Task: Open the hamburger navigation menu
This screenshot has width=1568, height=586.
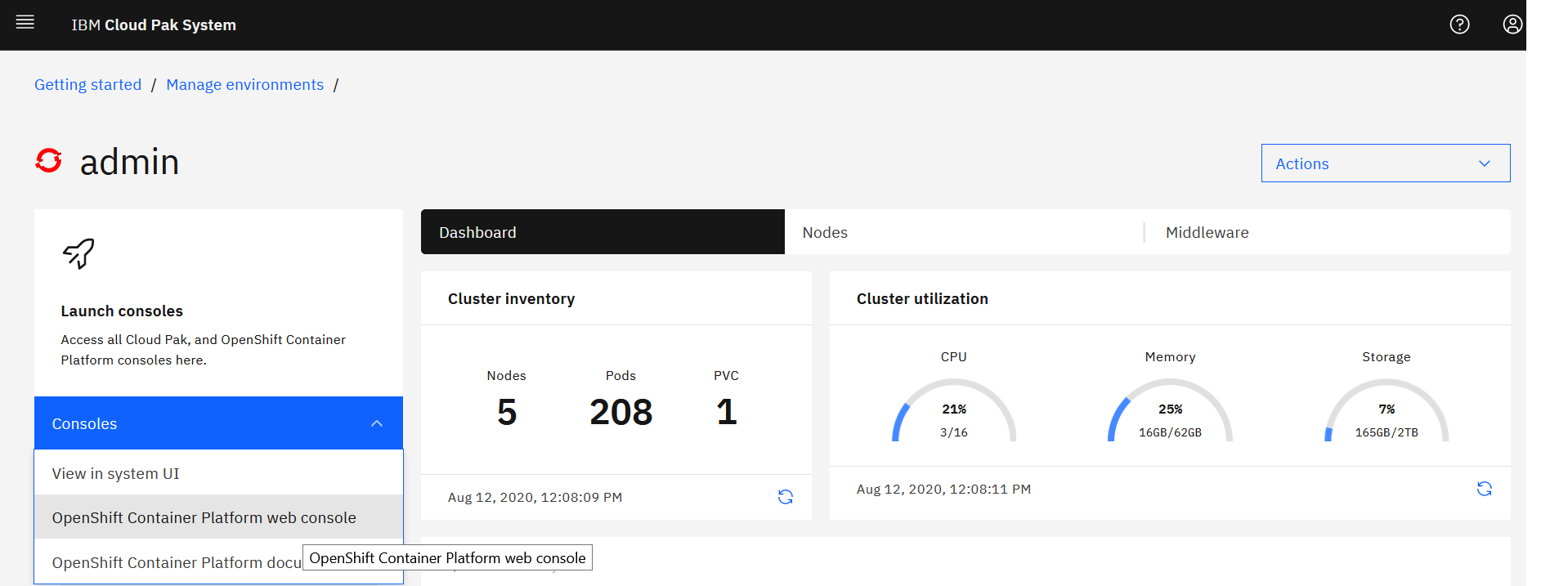Action: [x=25, y=23]
